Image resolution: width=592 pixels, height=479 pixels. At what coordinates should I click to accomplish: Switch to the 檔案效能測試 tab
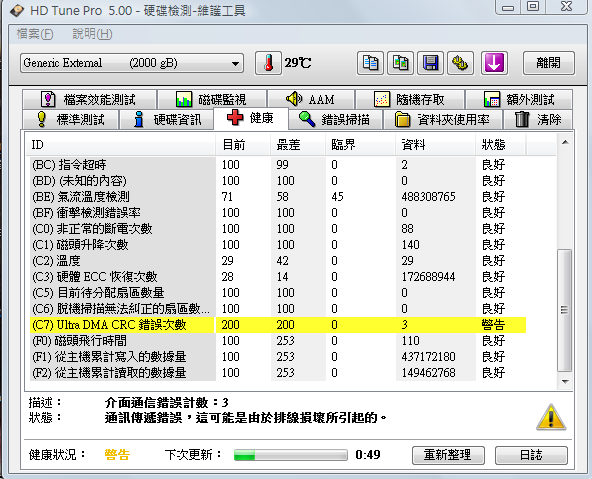[89, 99]
